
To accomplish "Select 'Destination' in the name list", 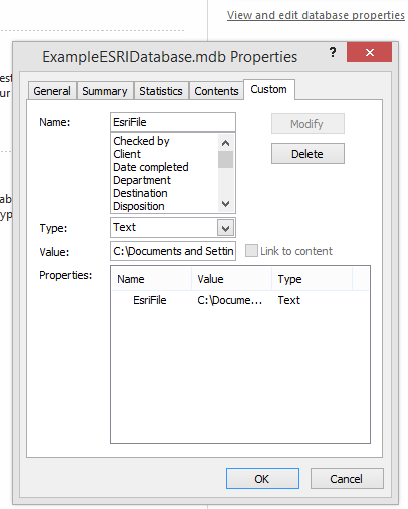I will (x=140, y=193).
